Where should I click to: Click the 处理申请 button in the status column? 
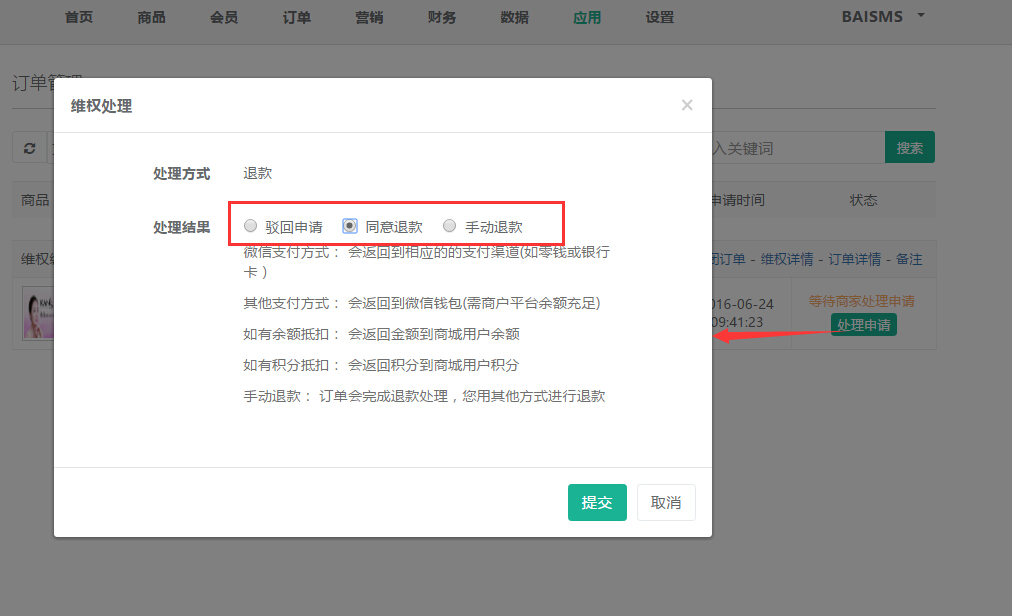(x=863, y=325)
